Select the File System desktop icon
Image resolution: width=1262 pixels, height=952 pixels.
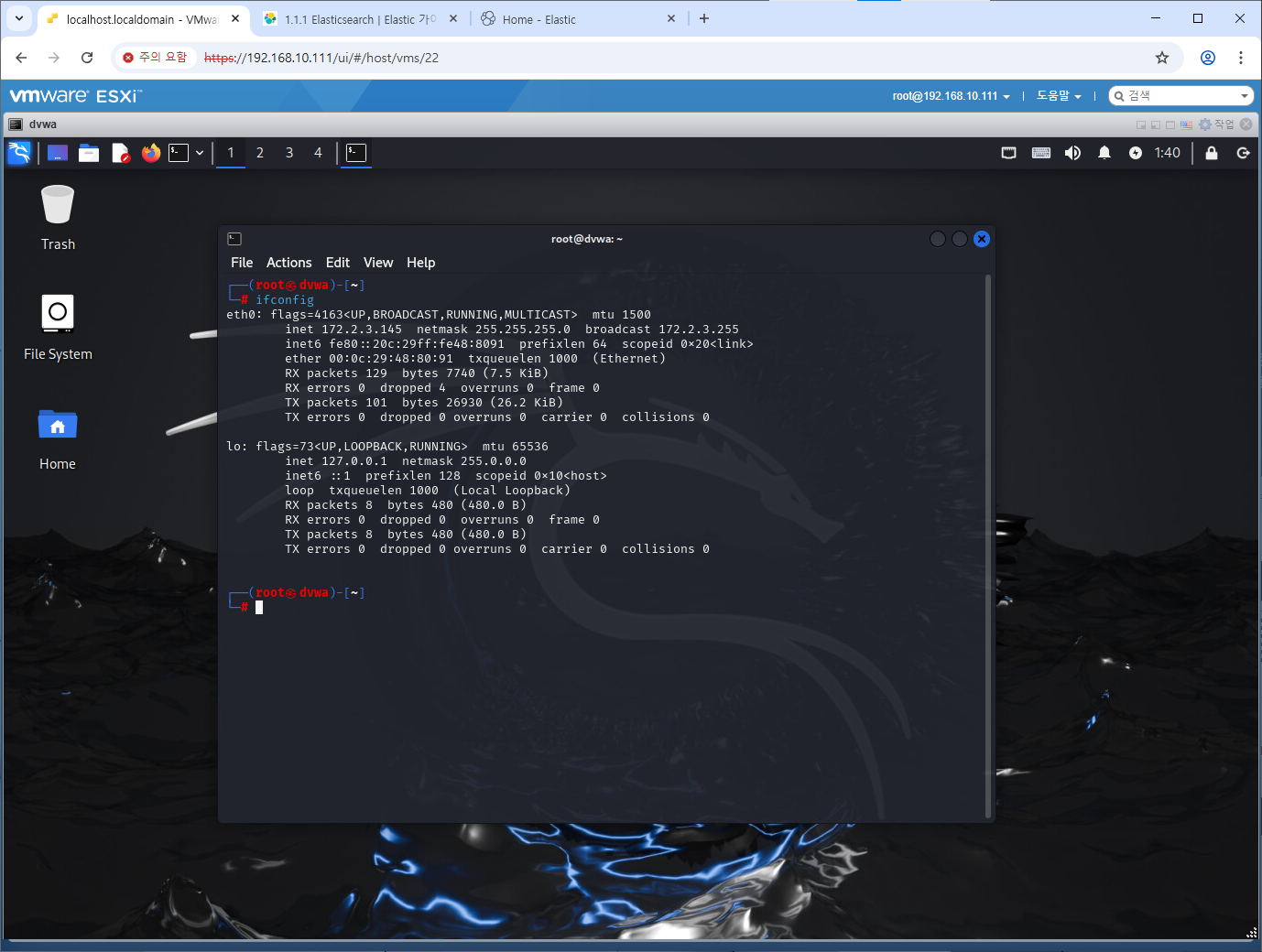pyautogui.click(x=58, y=327)
